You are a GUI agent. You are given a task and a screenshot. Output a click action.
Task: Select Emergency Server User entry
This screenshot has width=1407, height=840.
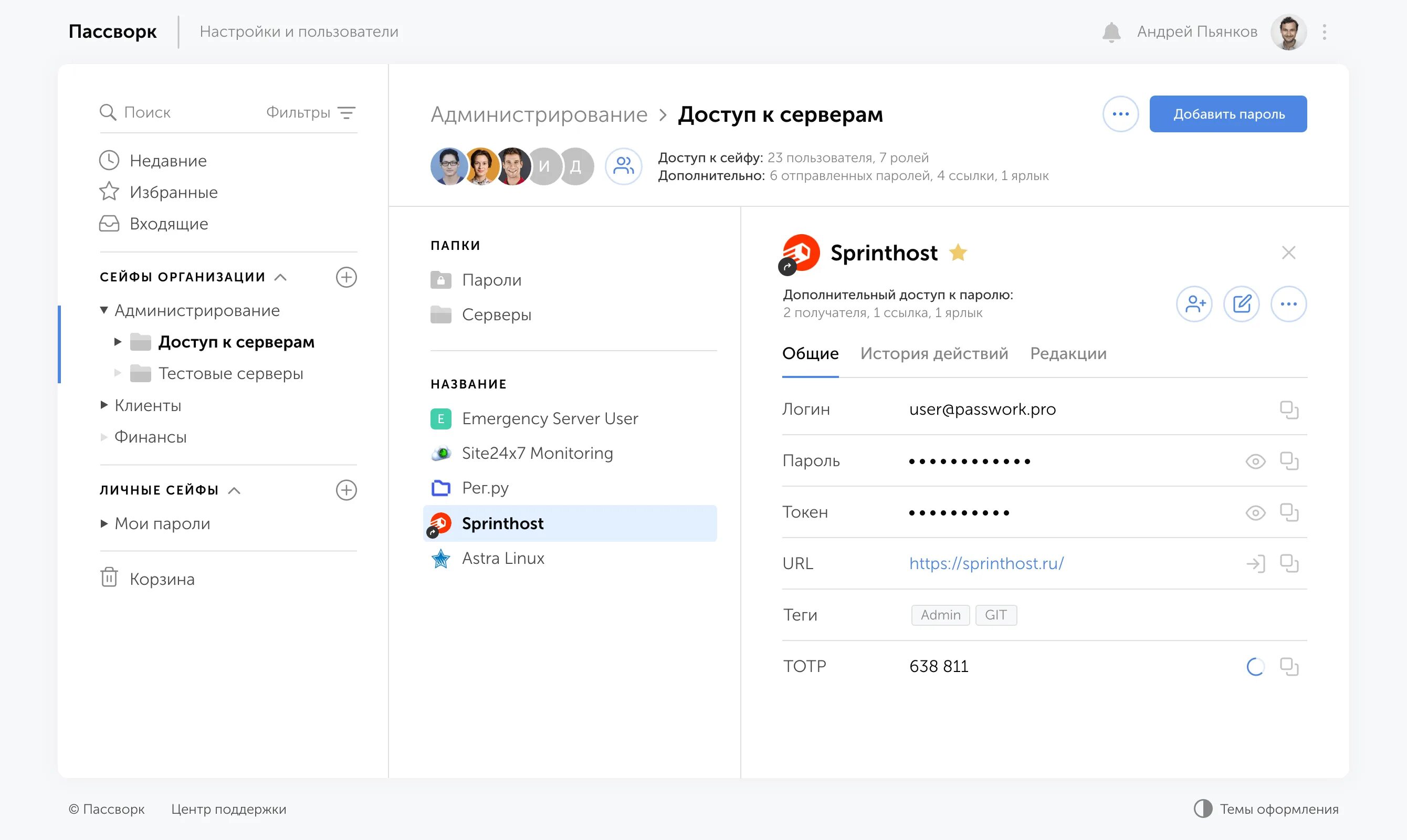pos(534,419)
